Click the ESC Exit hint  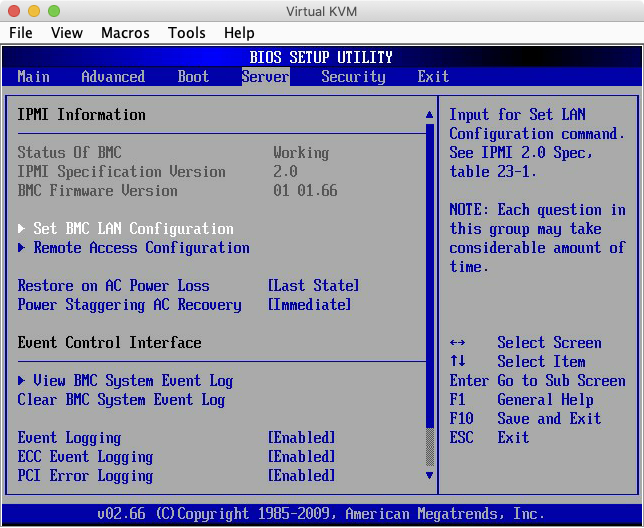tap(489, 438)
